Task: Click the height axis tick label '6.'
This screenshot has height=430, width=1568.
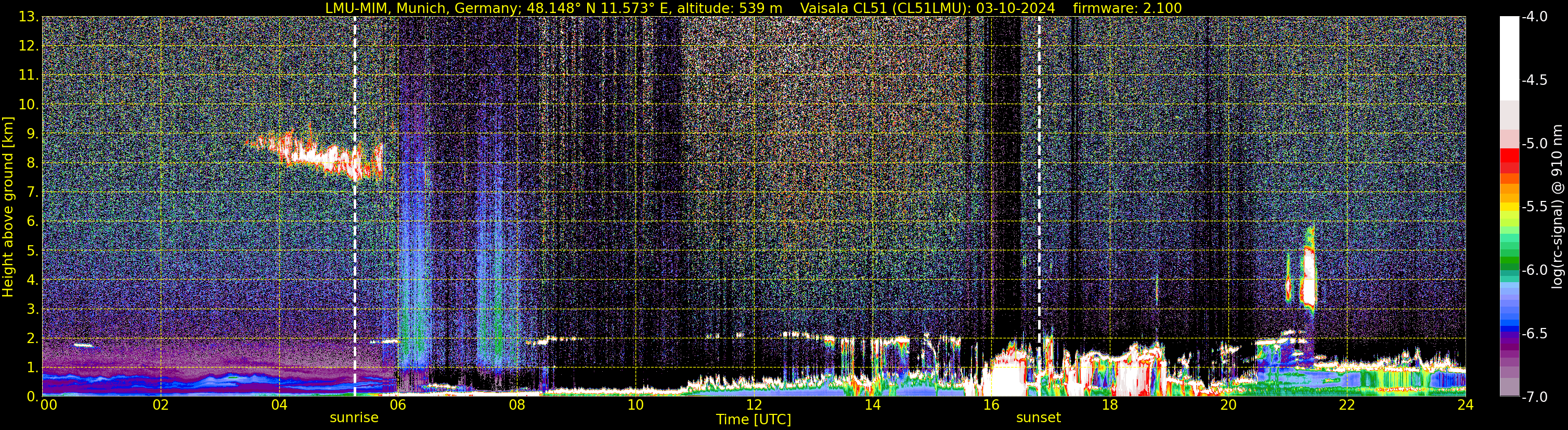Action: point(32,222)
